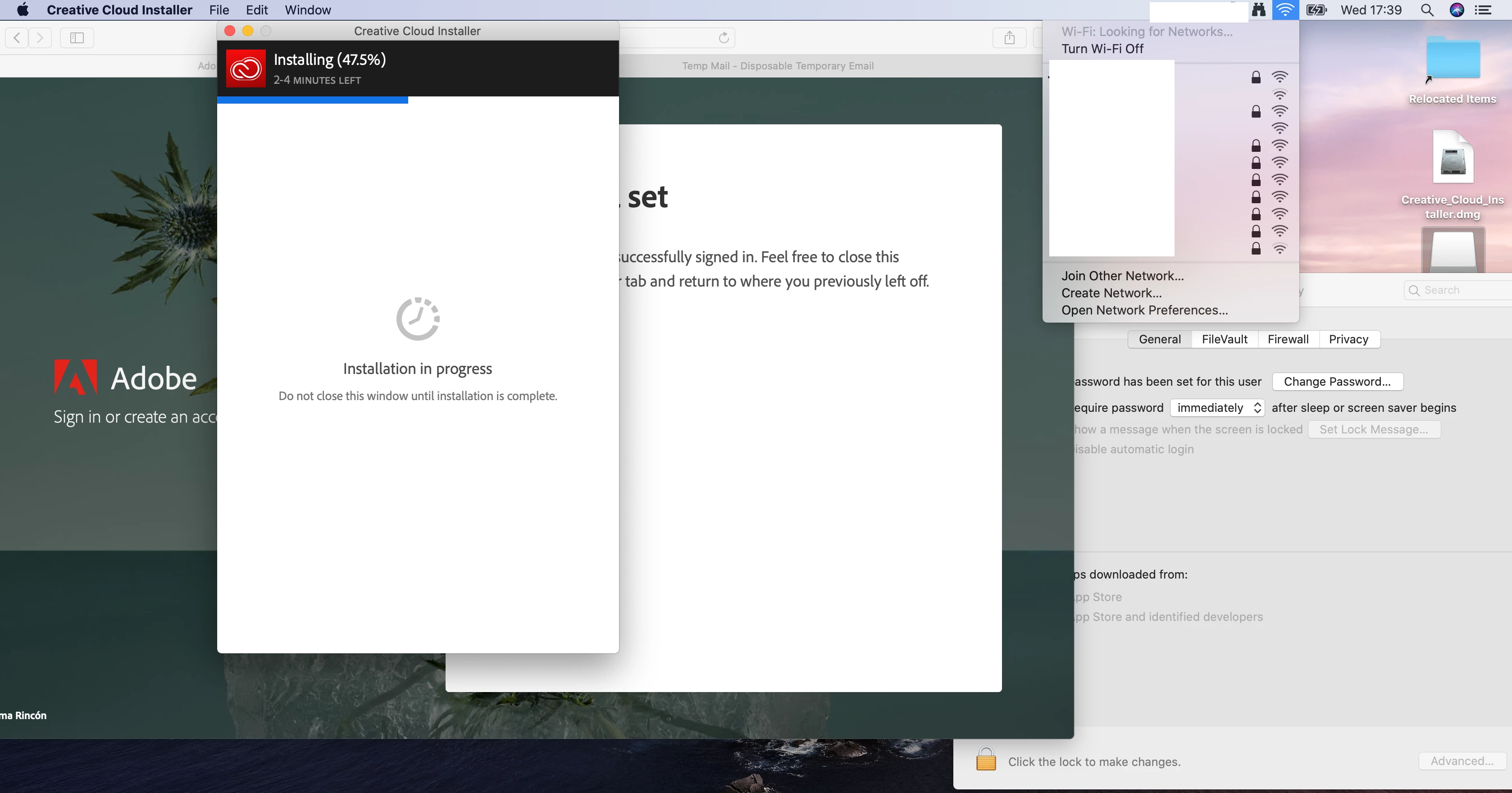Open the File menu
Viewport: 1512px width, 793px height.
pos(219,10)
